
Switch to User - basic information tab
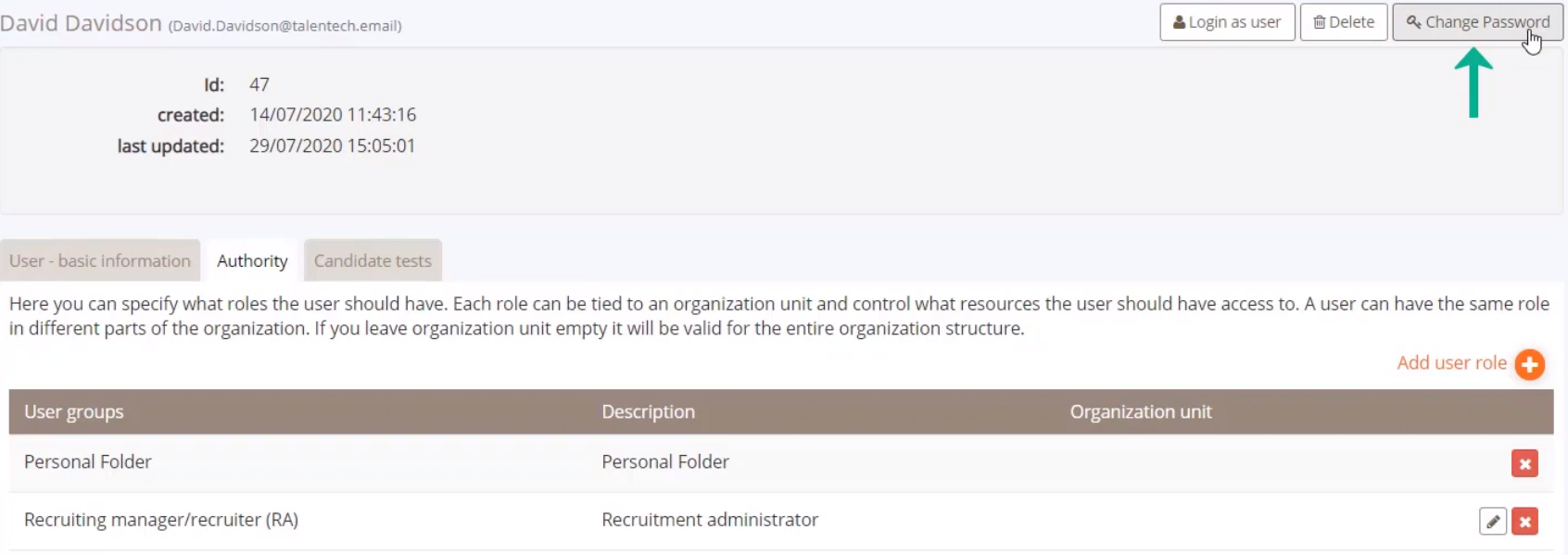tap(100, 260)
